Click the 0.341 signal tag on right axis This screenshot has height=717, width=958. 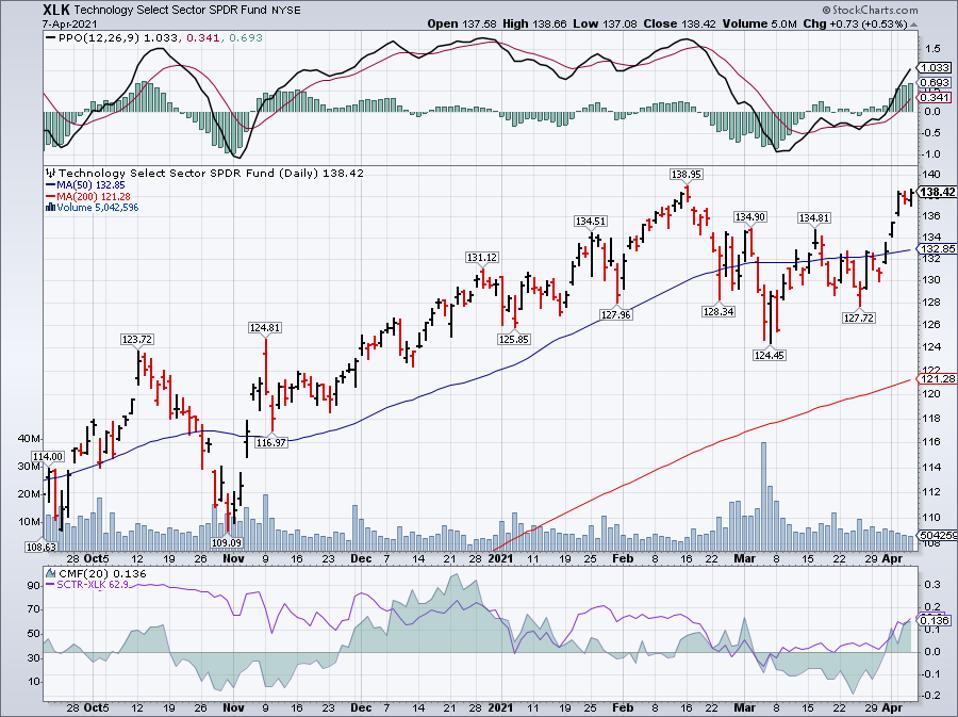tap(936, 97)
